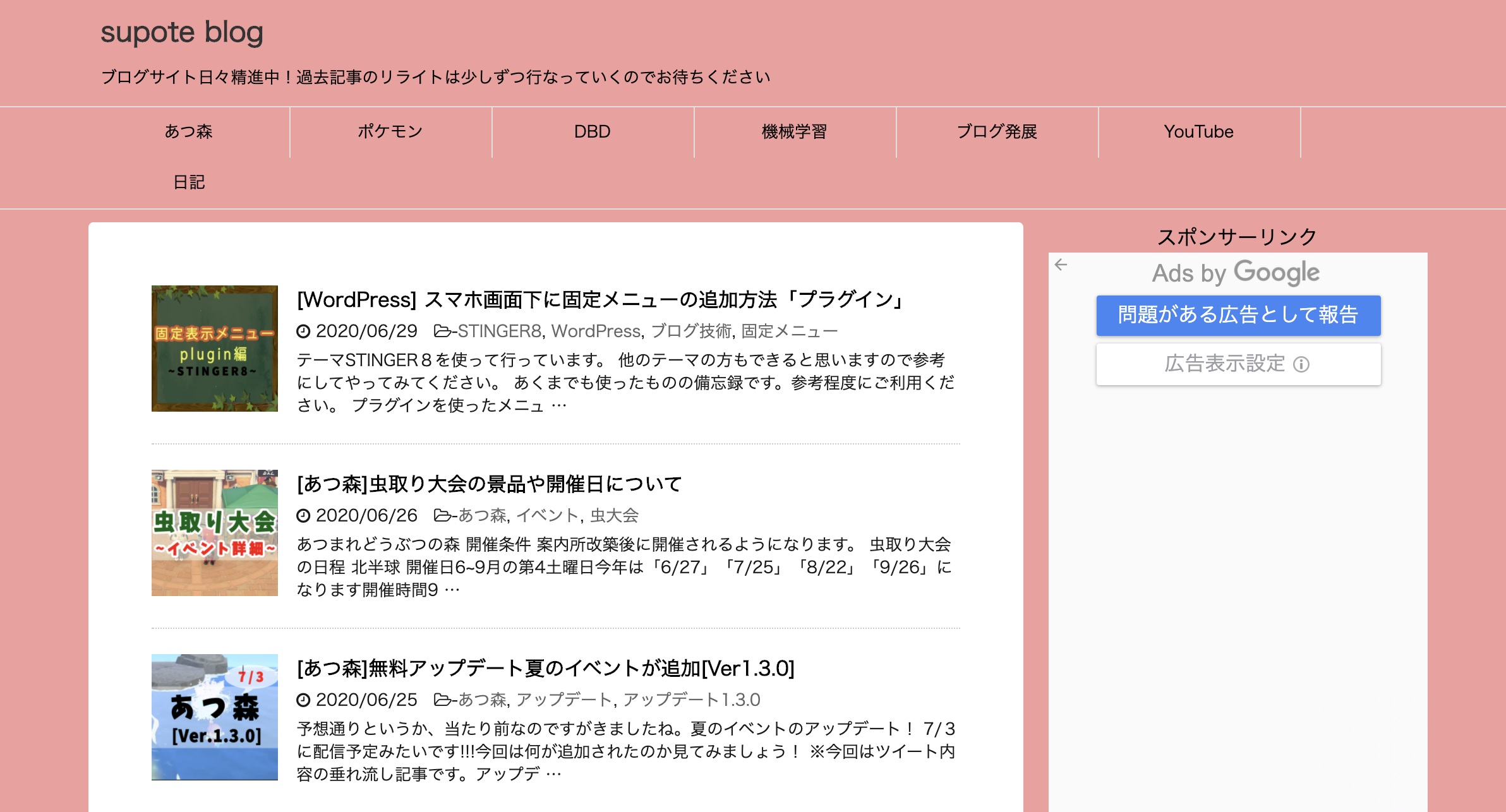This screenshot has width=1506, height=812.
Task: Open the あつ森 Ver.1.3.0 post thumbnail
Action: point(215,717)
